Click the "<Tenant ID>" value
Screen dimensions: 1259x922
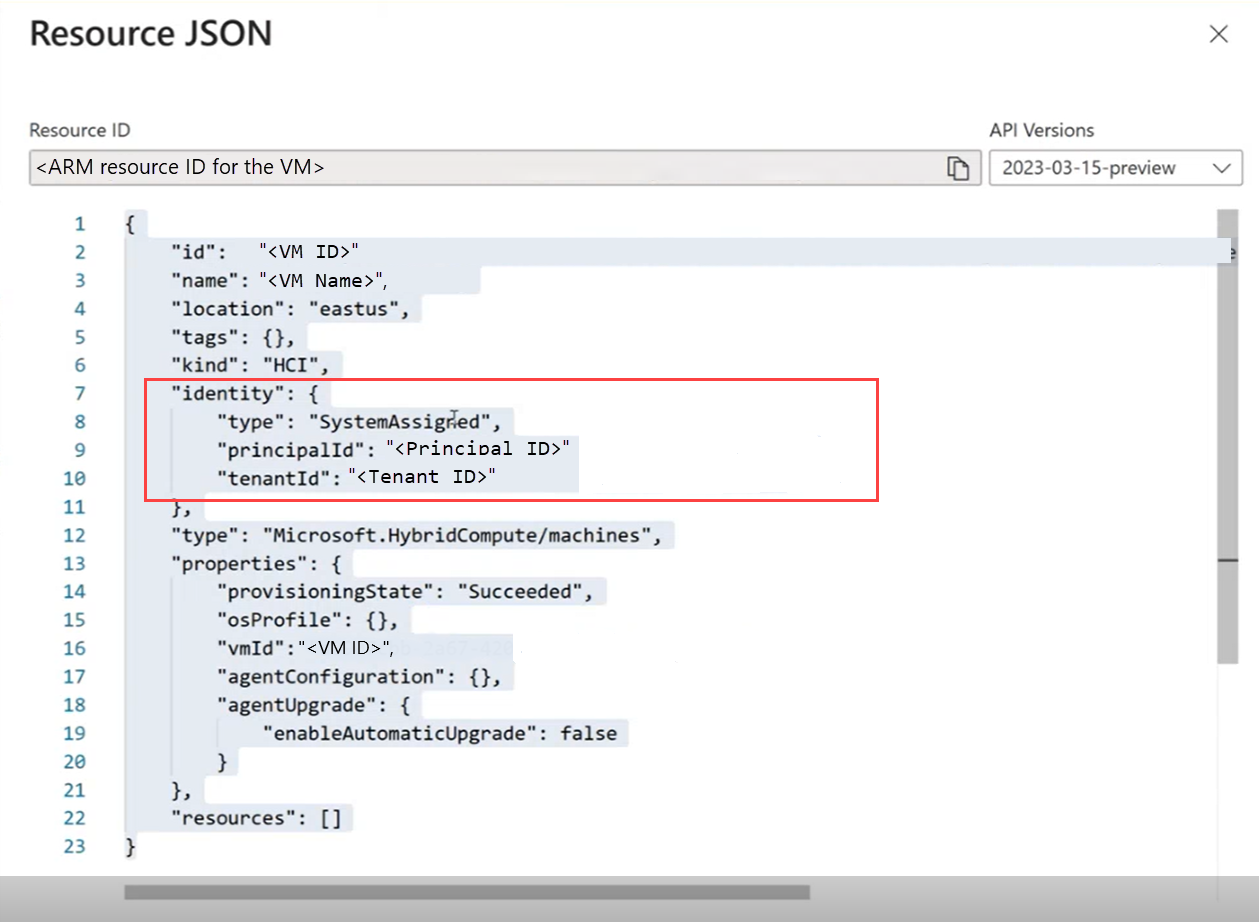[423, 477]
